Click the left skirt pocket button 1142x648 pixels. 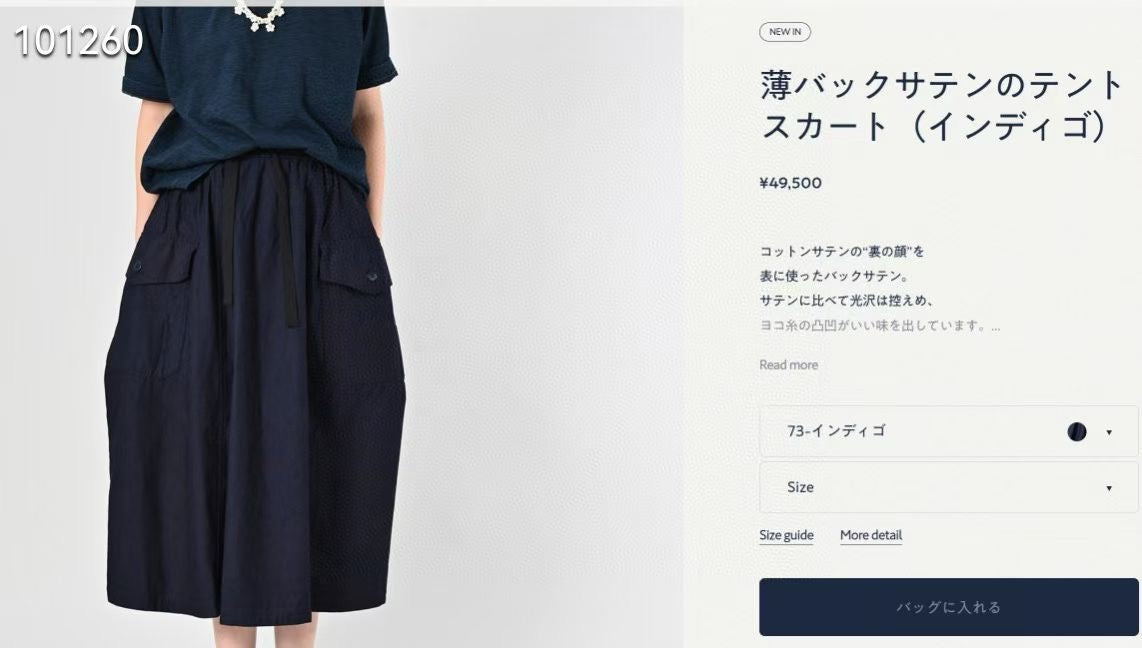click(x=136, y=266)
